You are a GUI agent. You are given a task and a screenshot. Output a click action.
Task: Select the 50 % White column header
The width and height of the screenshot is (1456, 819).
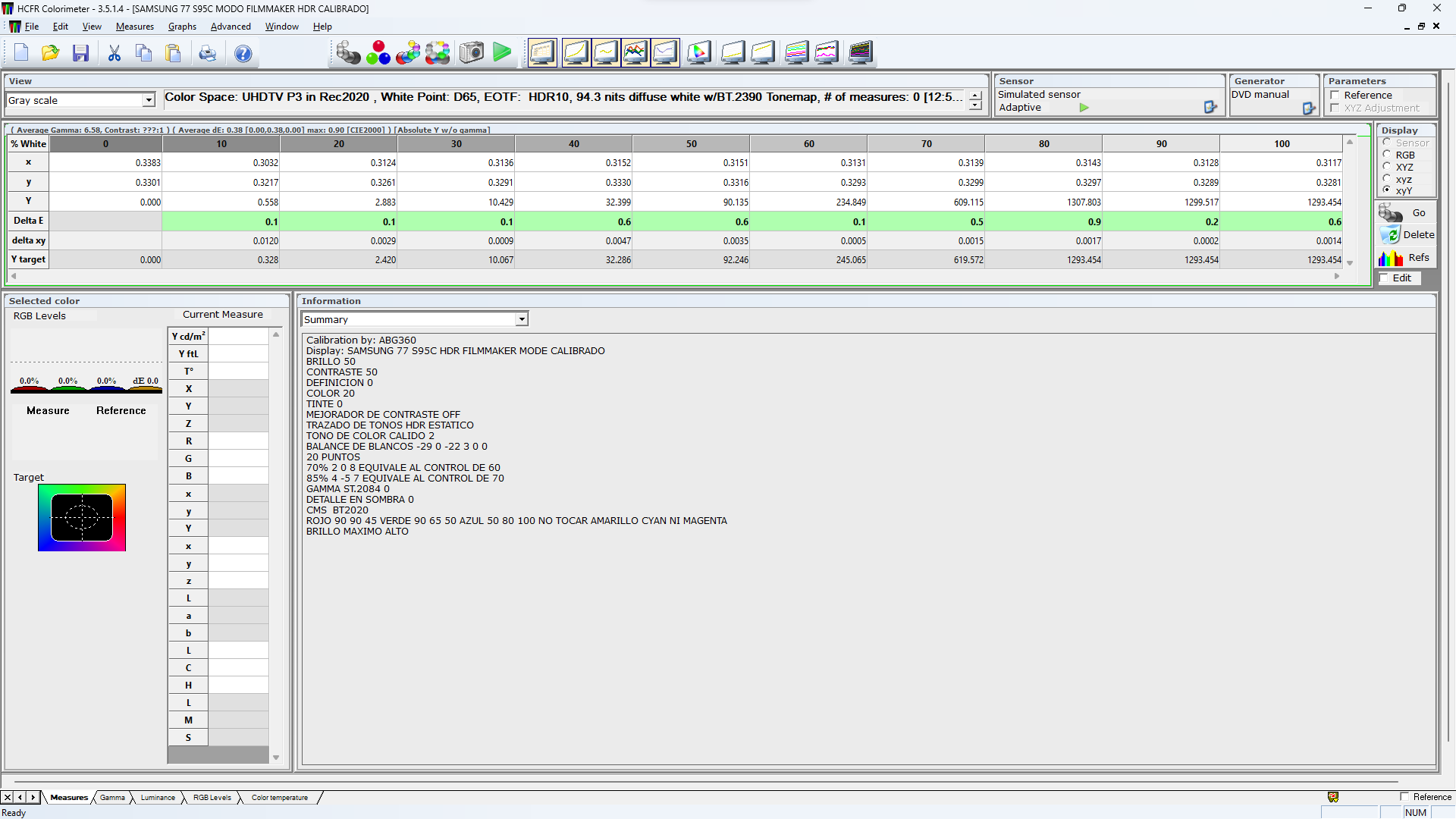(x=691, y=143)
